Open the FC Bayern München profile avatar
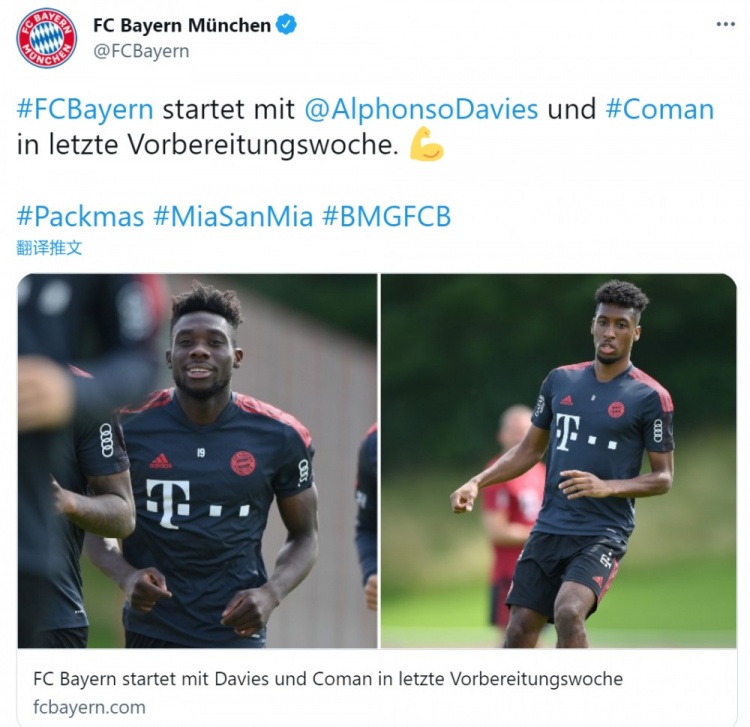The image size is (750, 727). click(46, 37)
